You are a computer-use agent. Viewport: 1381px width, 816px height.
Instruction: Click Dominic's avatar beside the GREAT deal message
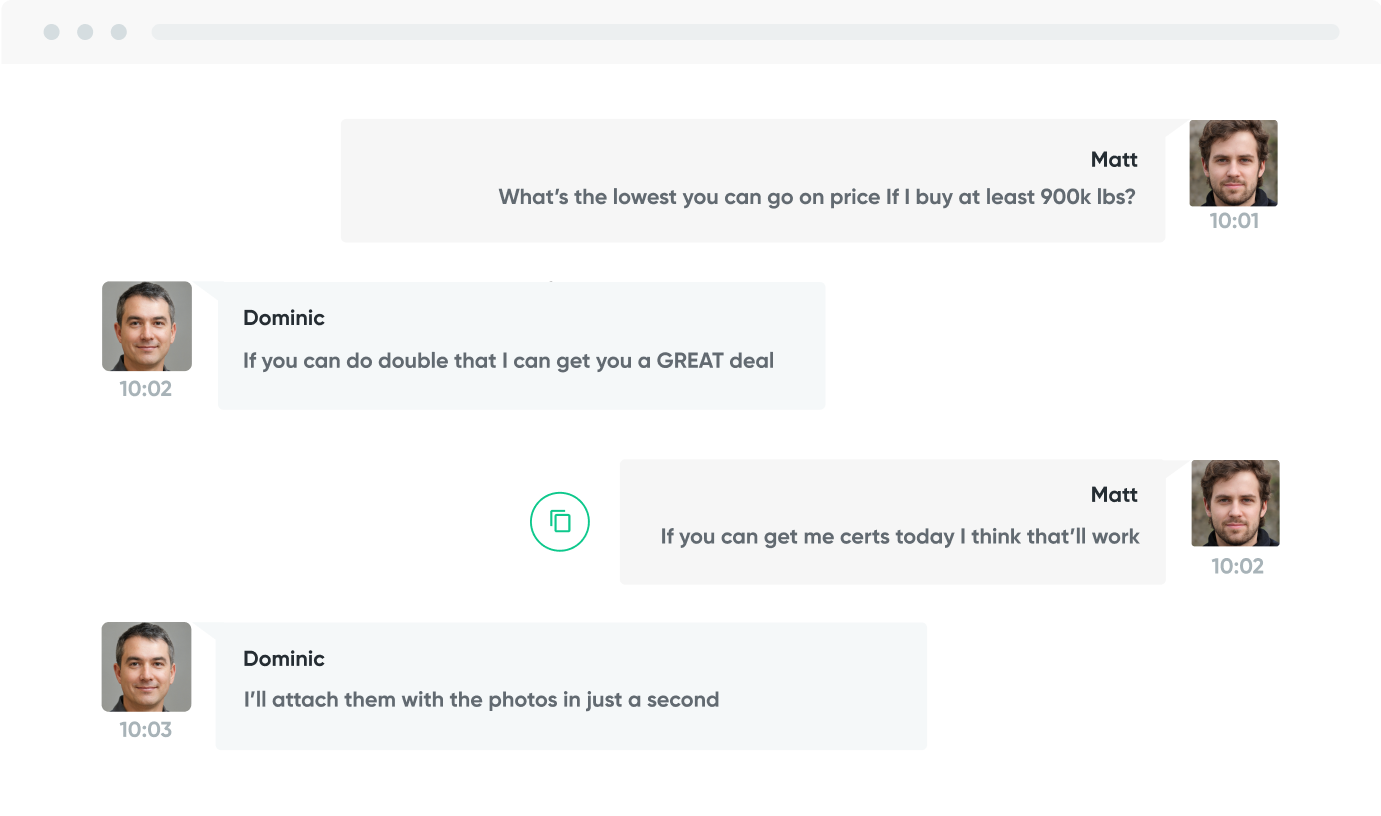coord(147,326)
